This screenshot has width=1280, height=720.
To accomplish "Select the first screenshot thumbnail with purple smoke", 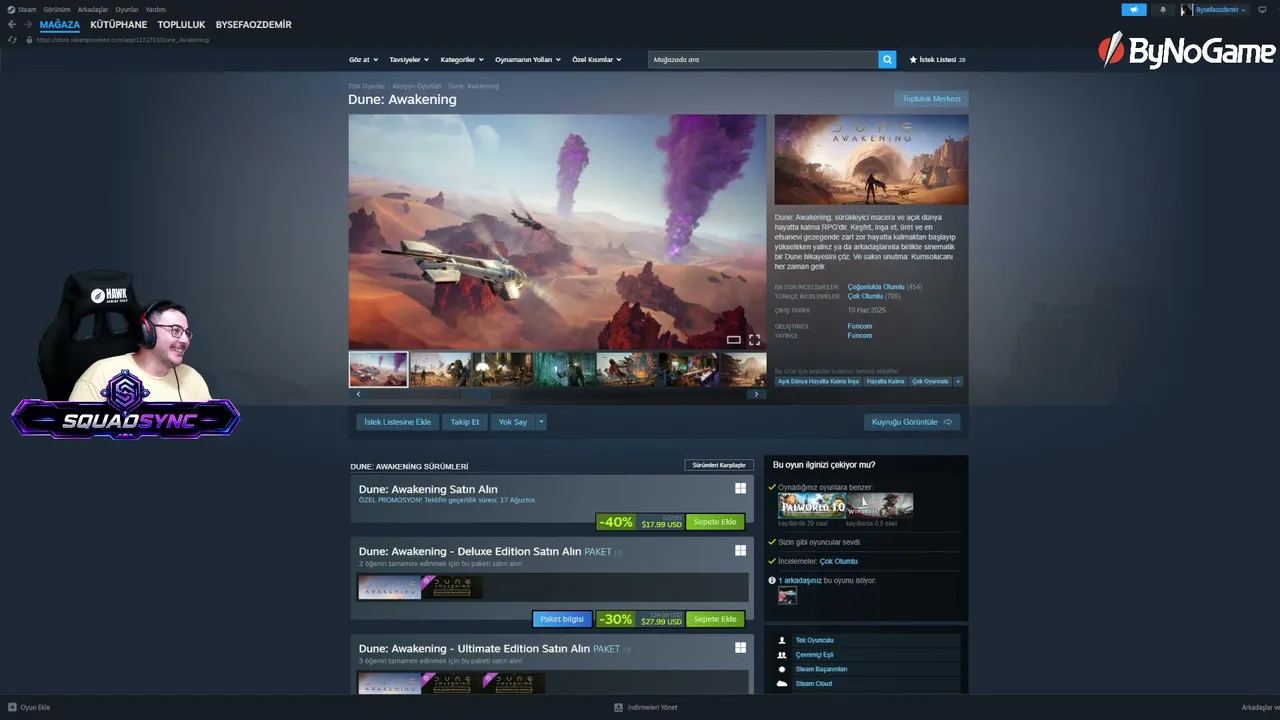I will (378, 369).
